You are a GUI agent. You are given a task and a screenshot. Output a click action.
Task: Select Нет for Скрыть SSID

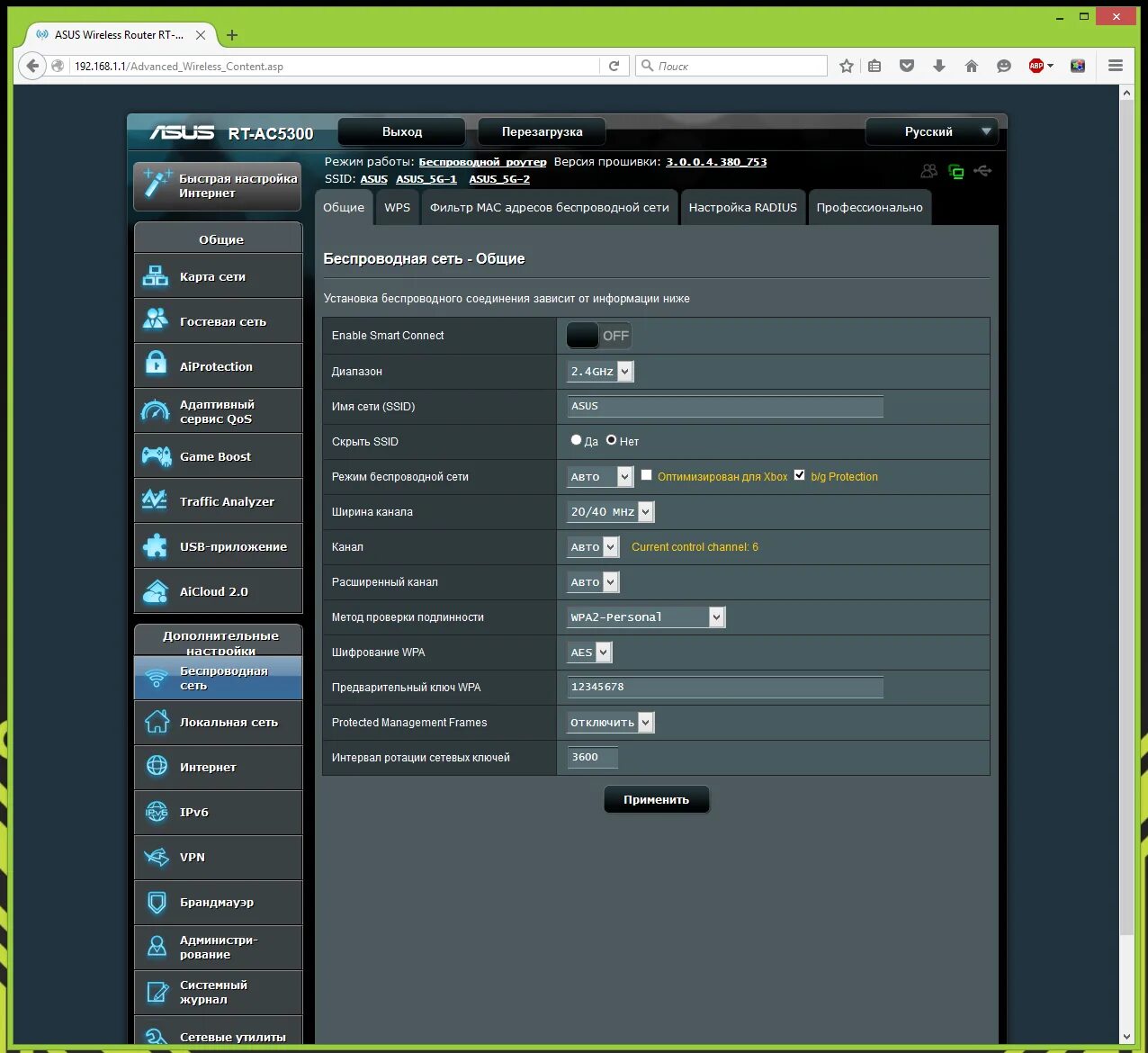[x=612, y=440]
